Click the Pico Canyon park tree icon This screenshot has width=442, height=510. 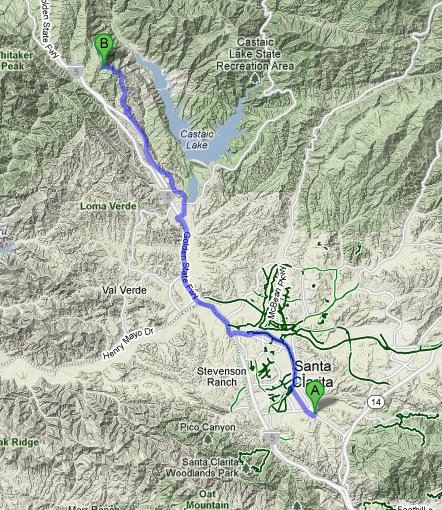(208, 438)
